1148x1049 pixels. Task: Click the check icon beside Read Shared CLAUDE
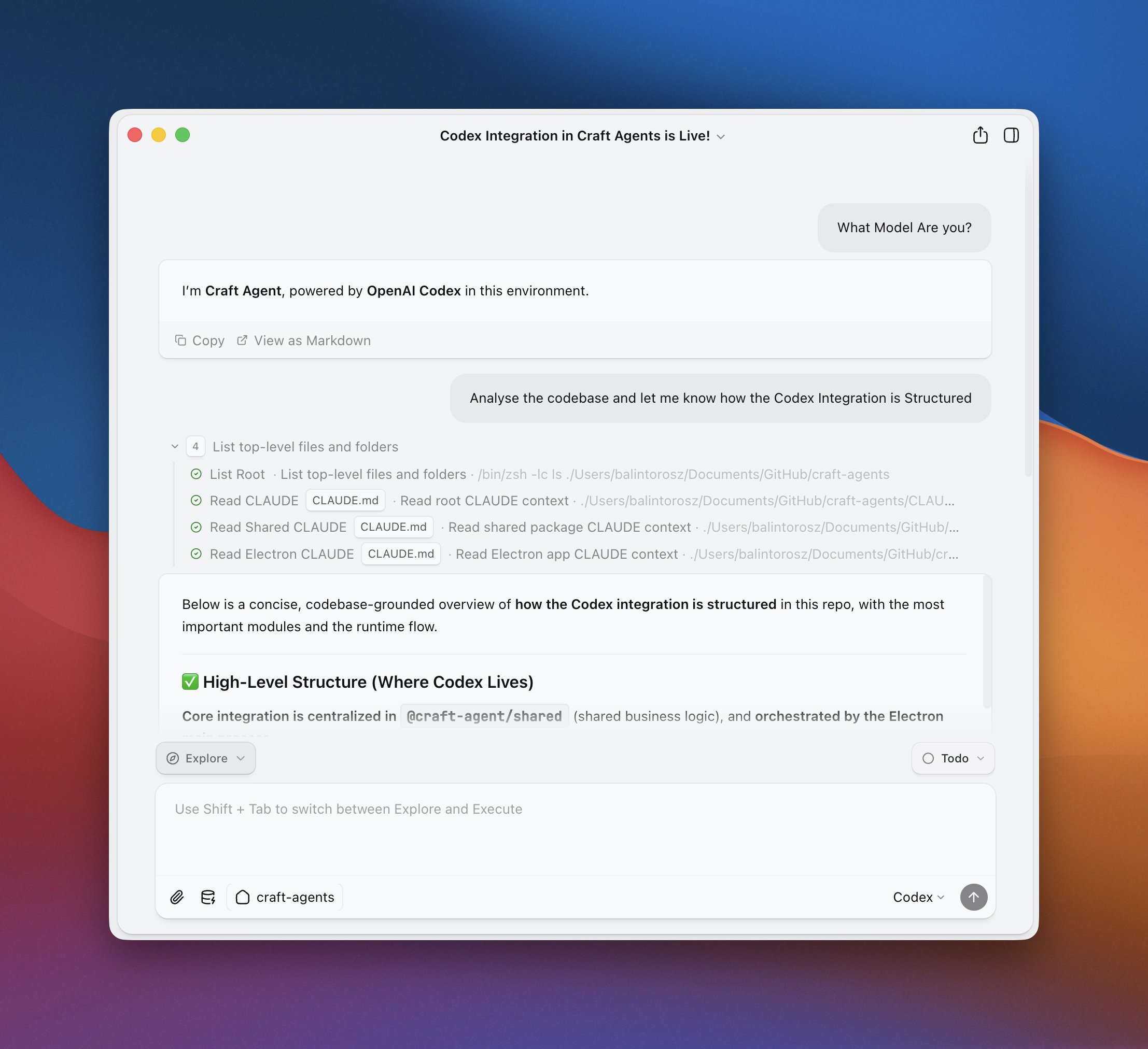click(196, 527)
